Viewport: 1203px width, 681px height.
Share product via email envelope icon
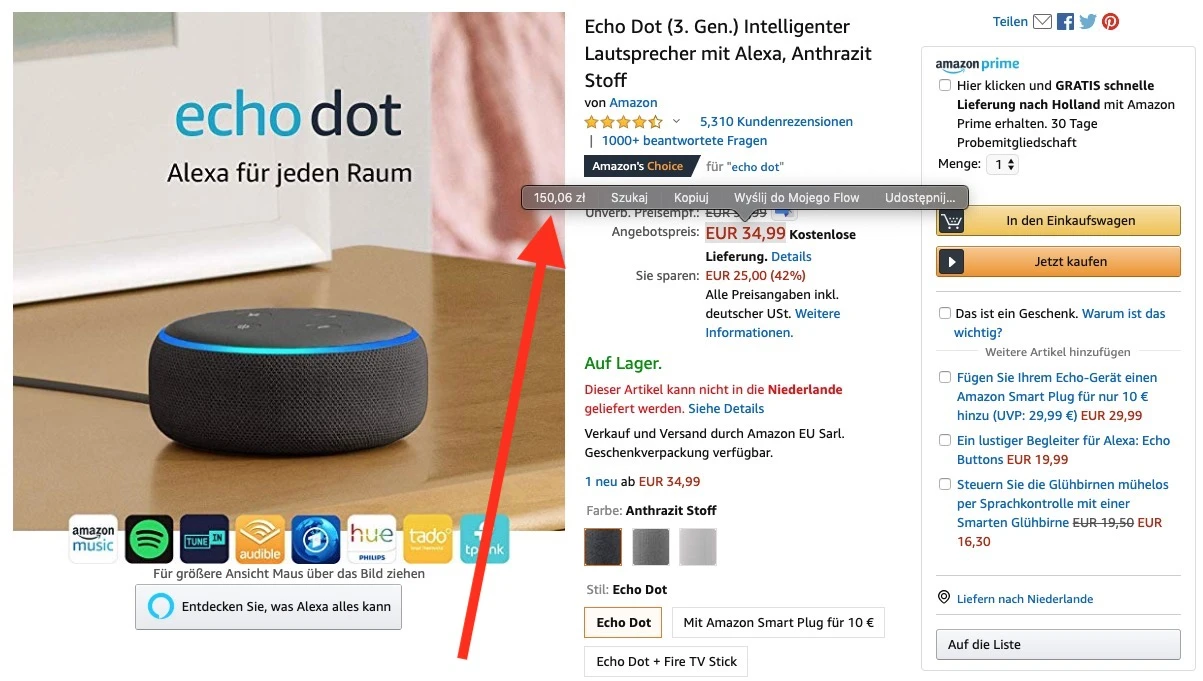click(1042, 21)
